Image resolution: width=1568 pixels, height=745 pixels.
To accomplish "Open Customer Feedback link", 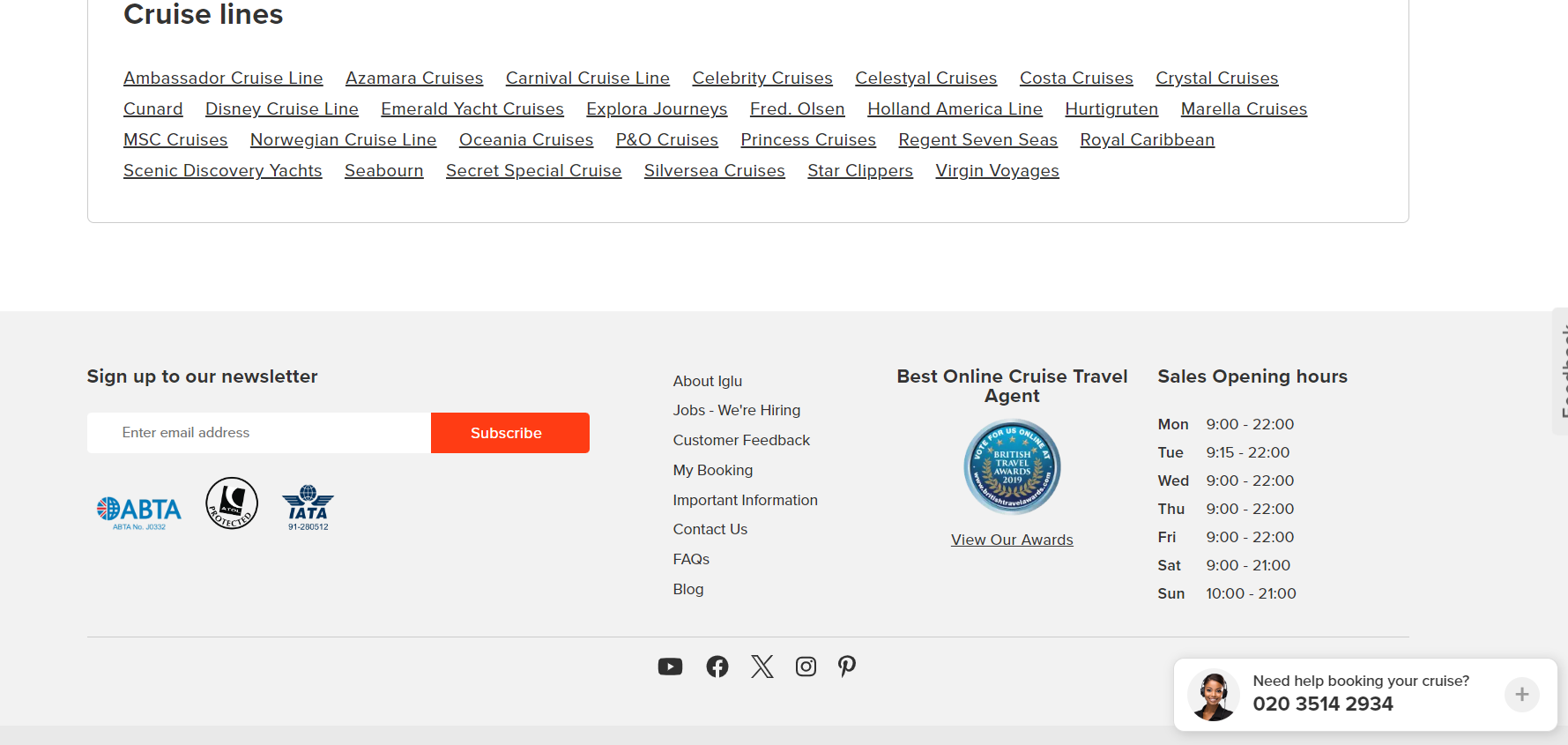I will coord(741,440).
